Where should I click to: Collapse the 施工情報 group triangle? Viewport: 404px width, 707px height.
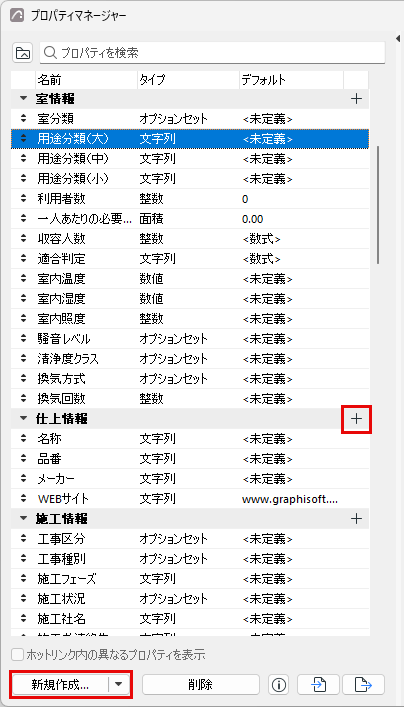point(23,519)
